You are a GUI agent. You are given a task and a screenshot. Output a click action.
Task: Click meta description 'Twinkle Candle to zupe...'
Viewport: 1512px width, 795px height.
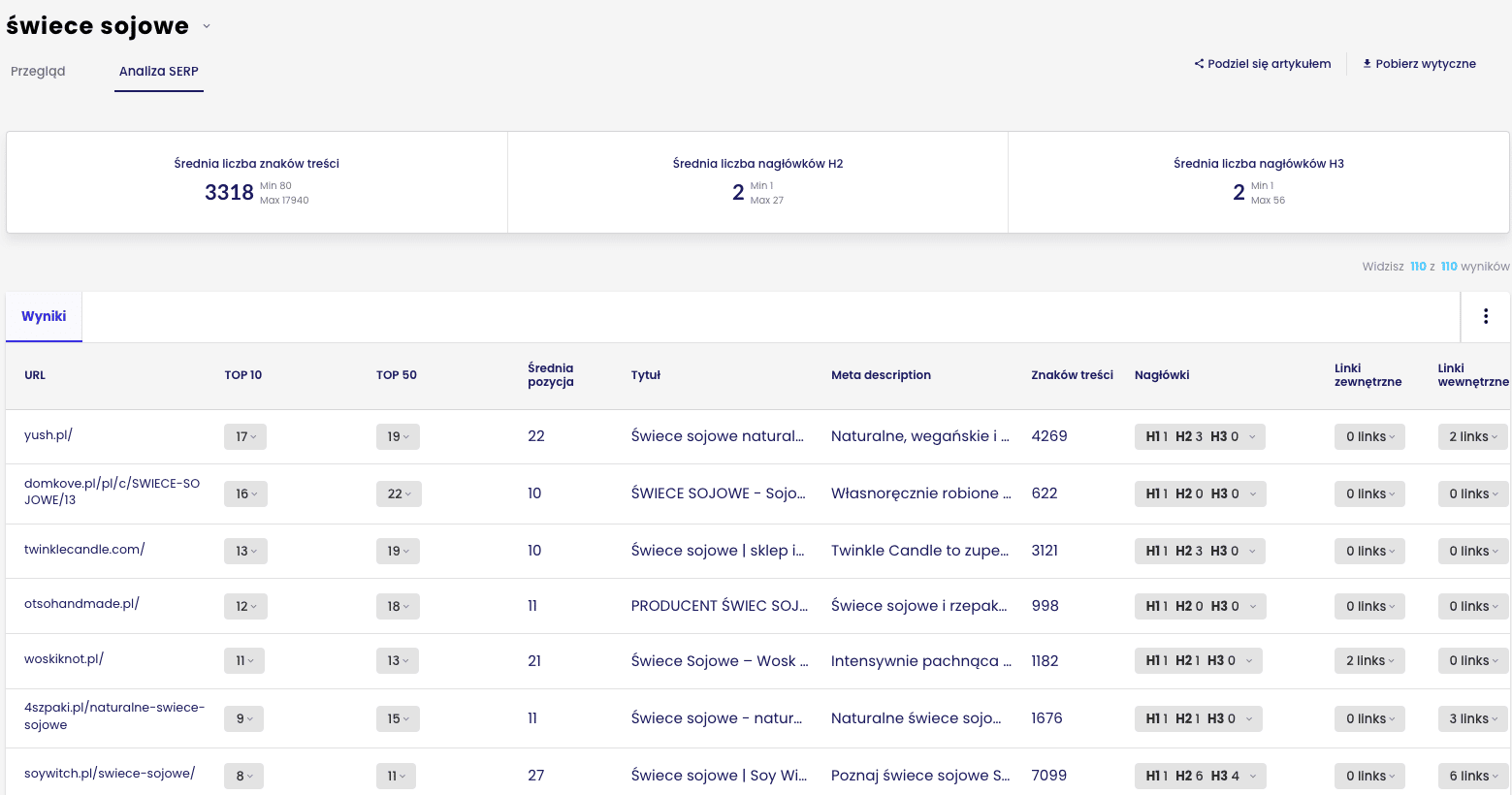919,551
